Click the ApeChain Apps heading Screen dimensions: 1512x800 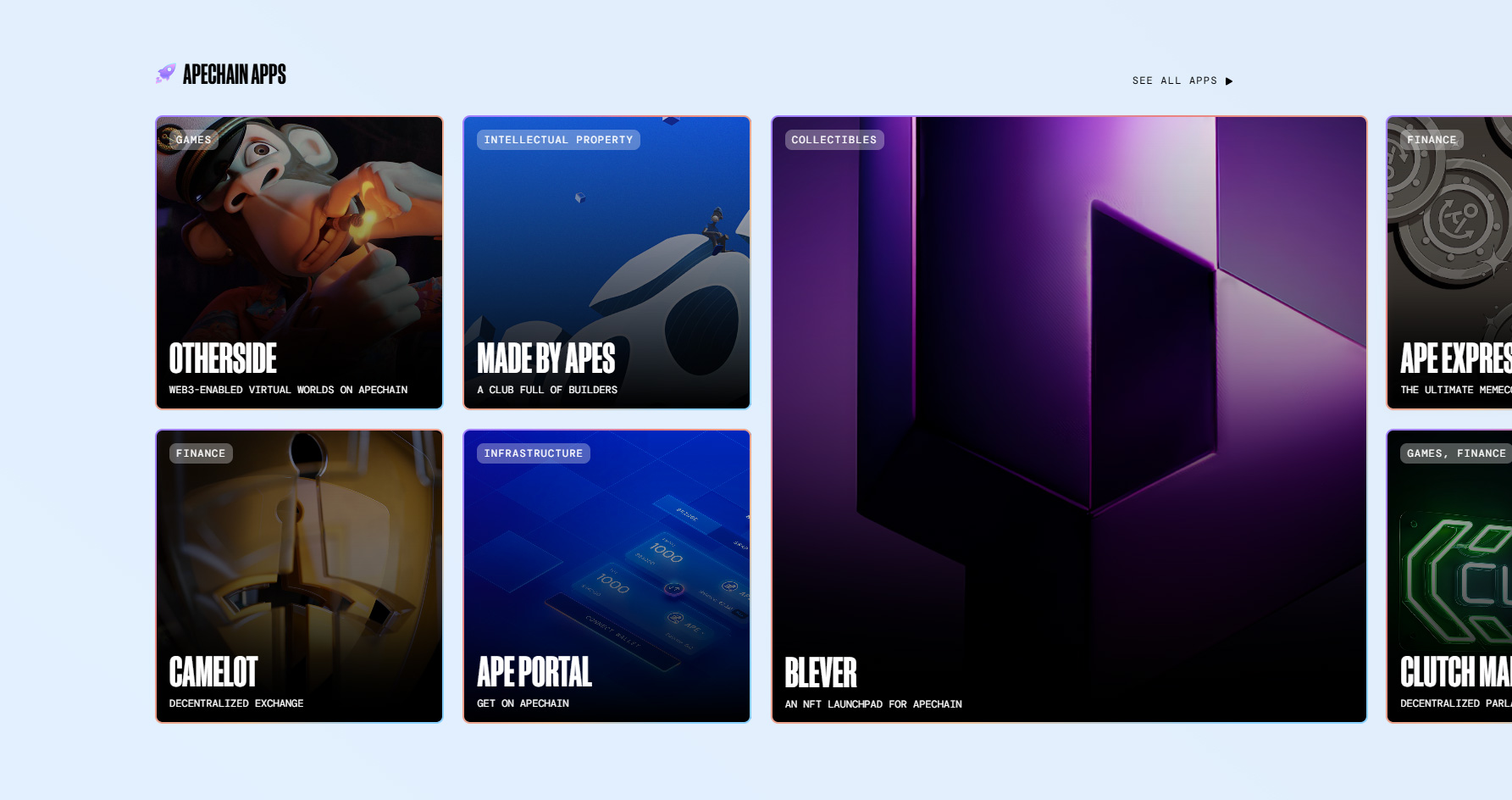[x=235, y=75]
